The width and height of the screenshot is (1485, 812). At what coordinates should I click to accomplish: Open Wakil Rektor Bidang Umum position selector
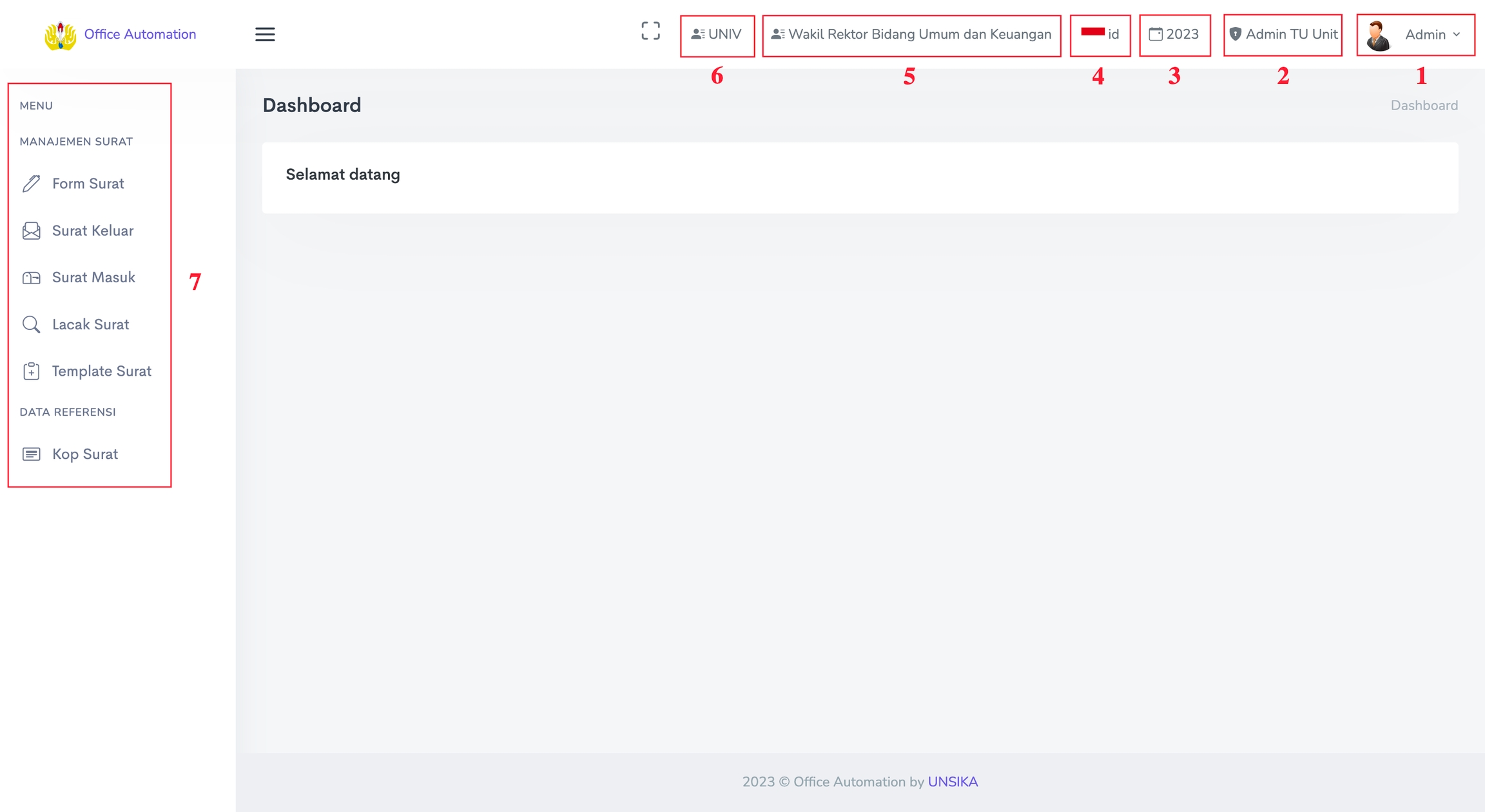[x=911, y=35]
